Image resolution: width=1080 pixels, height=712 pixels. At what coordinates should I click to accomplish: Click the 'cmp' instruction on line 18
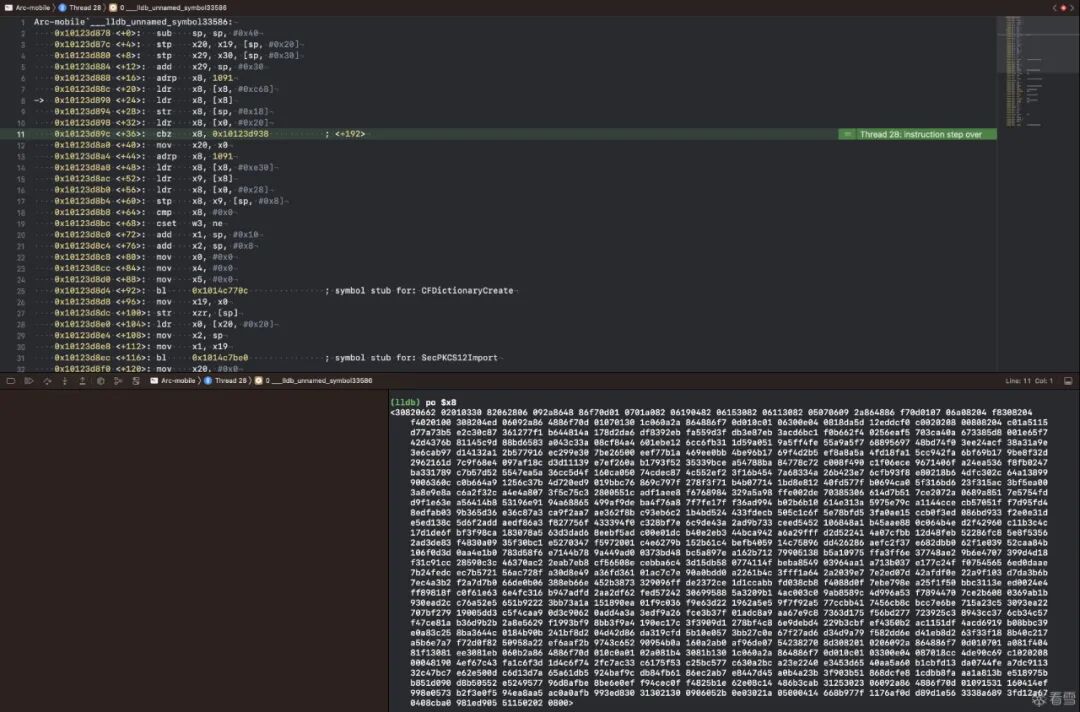point(164,212)
